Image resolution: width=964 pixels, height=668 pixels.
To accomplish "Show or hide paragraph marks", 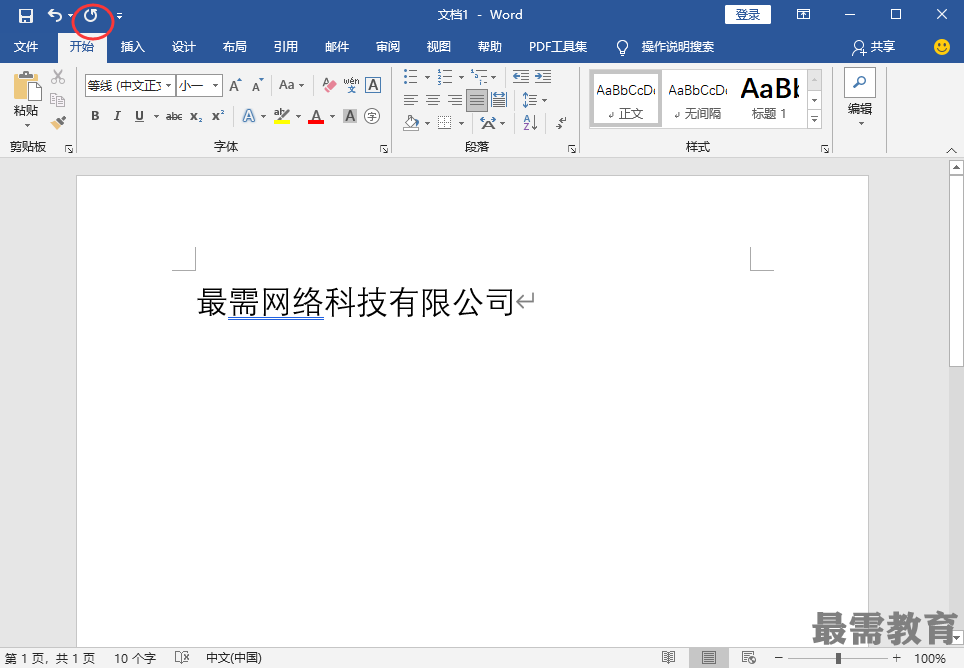I will coord(561,123).
